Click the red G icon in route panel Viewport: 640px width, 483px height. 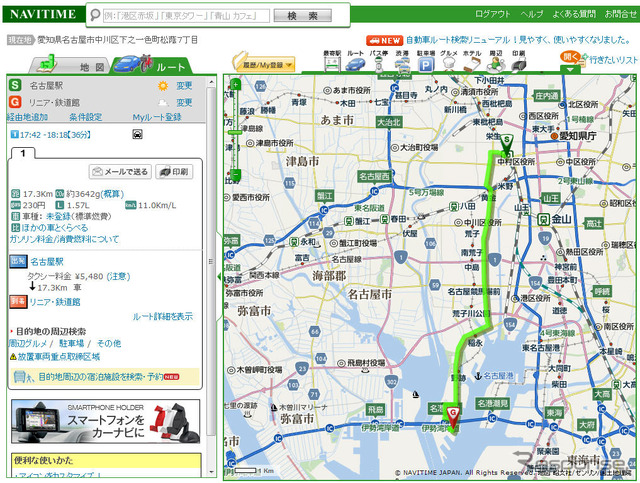15,102
